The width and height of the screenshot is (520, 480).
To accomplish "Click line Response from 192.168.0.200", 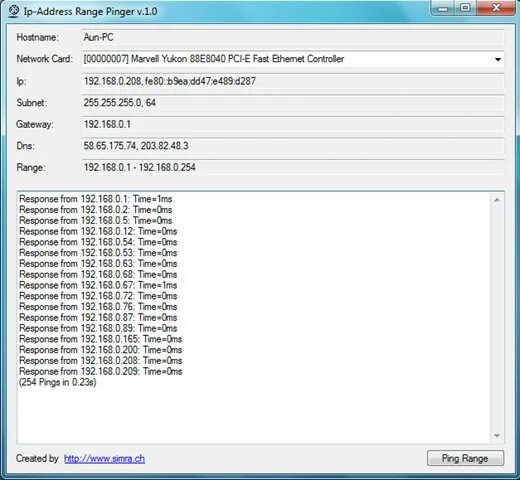I will [x=101, y=350].
